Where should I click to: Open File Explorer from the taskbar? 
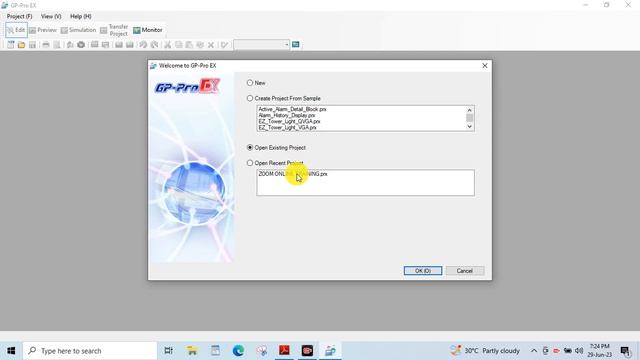[192, 351]
